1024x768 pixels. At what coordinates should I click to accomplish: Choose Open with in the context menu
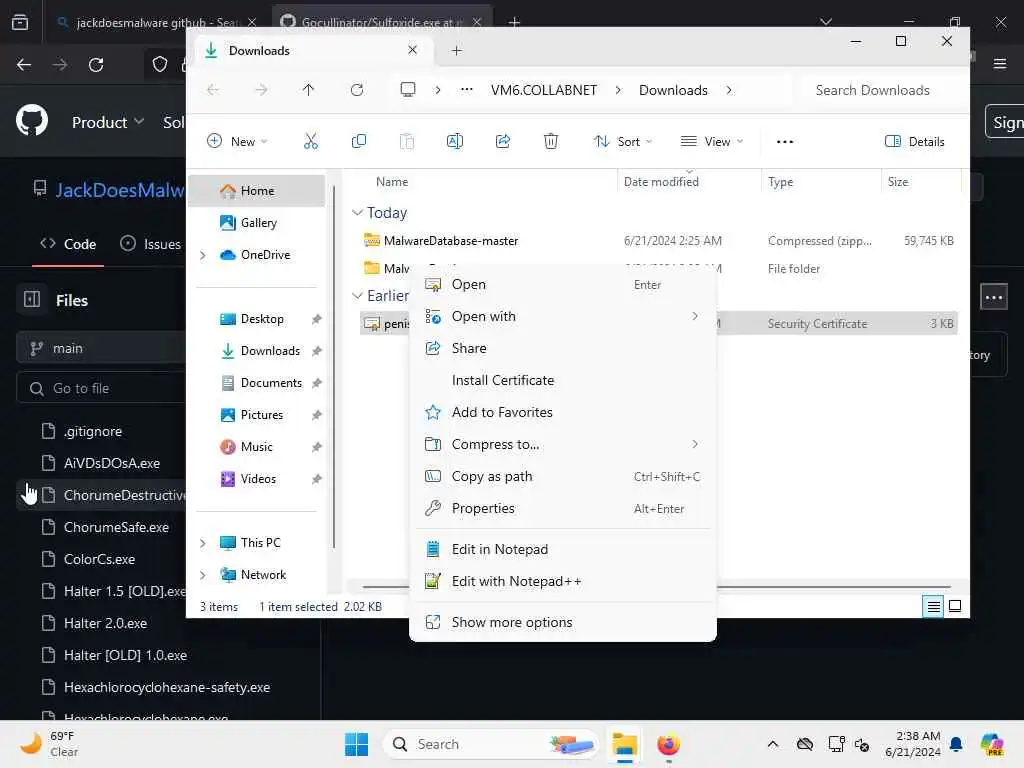point(562,317)
